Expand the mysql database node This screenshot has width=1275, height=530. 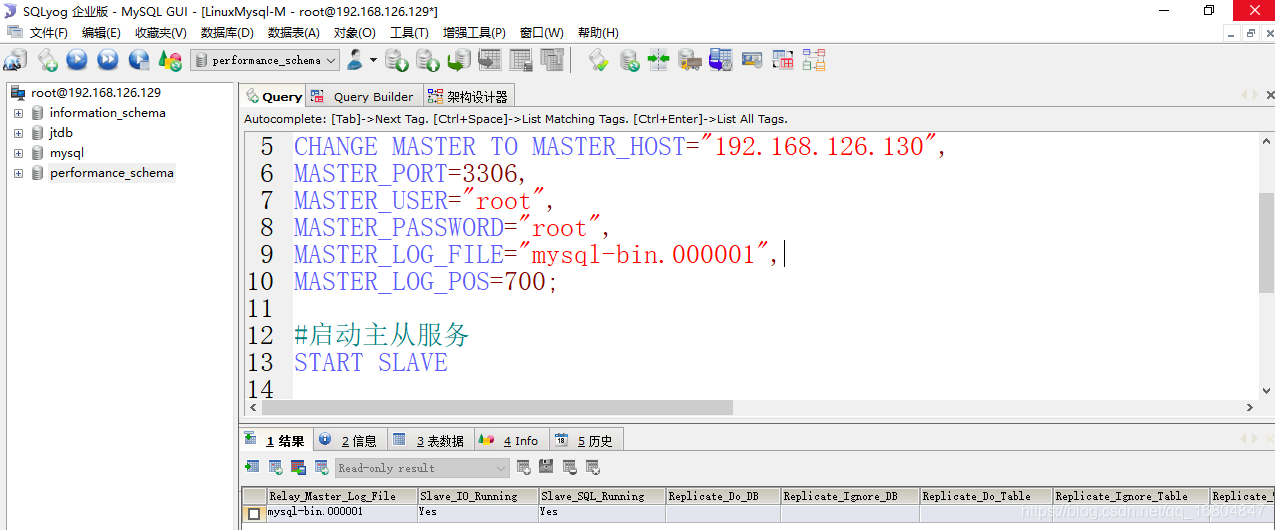pos(18,153)
